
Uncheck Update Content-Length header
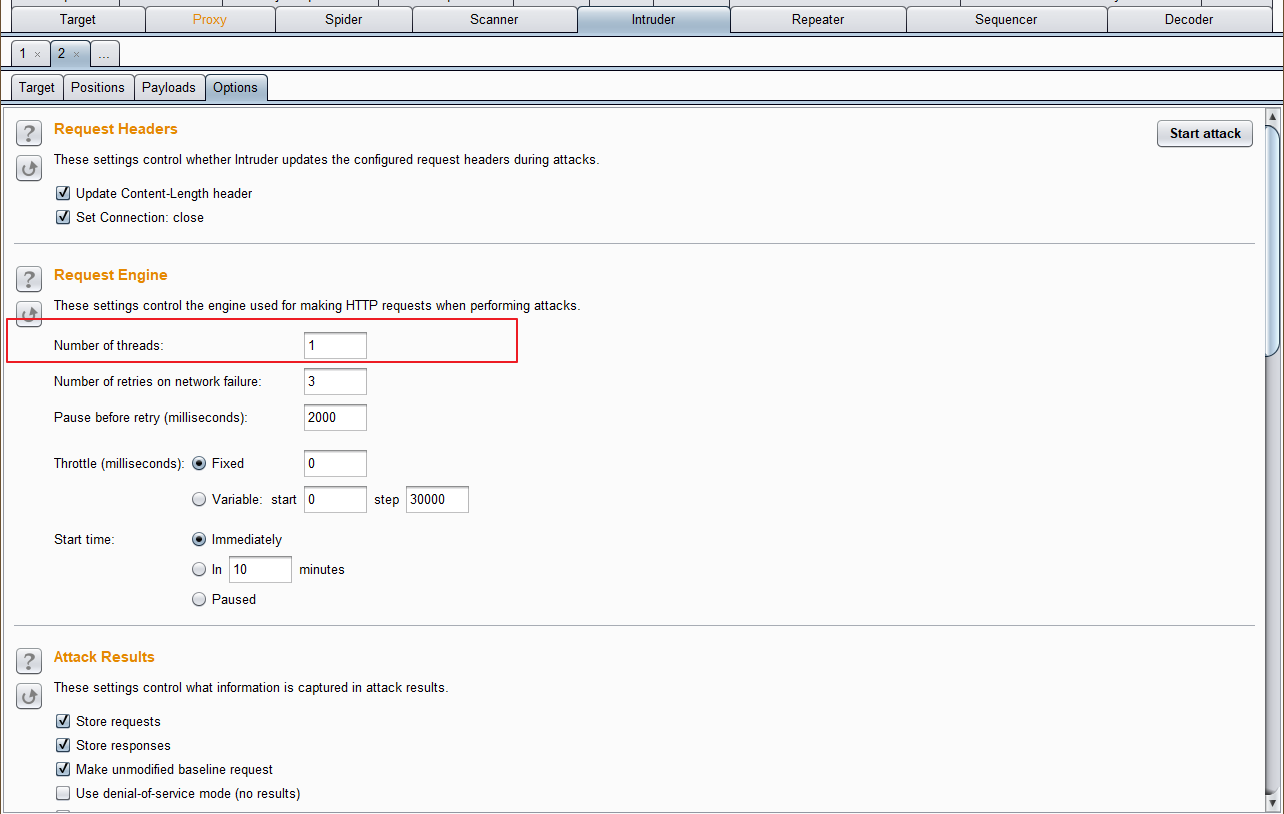pyautogui.click(x=63, y=193)
